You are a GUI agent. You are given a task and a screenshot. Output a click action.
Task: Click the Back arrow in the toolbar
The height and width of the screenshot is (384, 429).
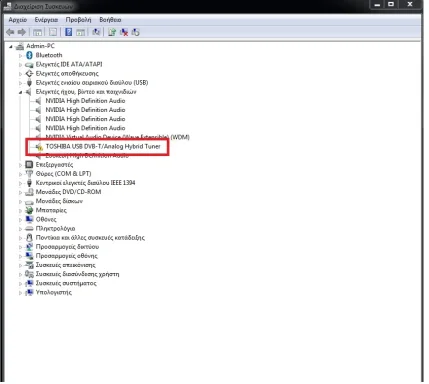coord(10,32)
